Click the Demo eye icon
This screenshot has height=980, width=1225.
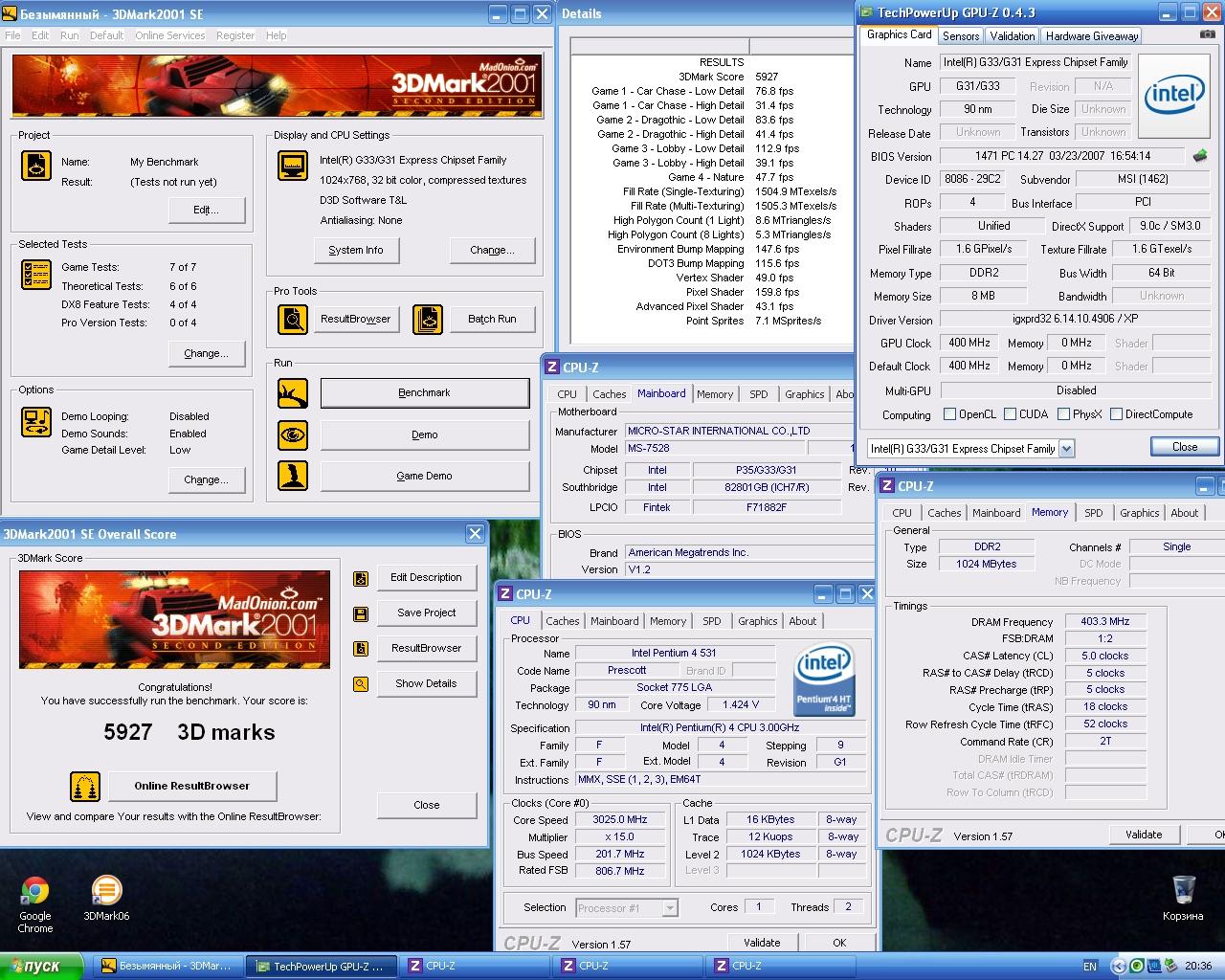click(293, 434)
